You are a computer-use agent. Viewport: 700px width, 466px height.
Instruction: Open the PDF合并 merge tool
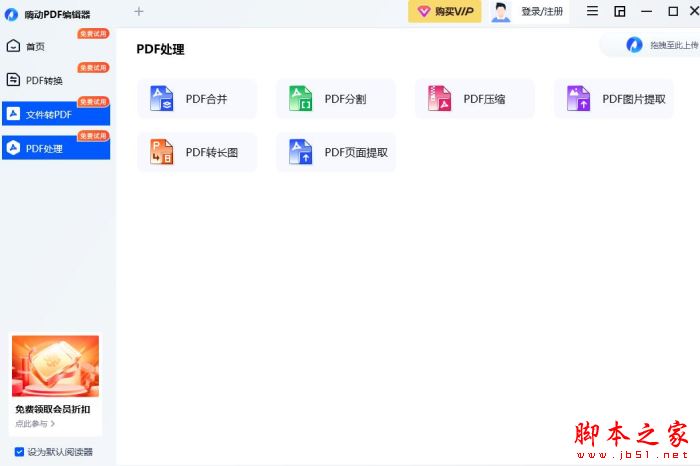click(x=197, y=99)
